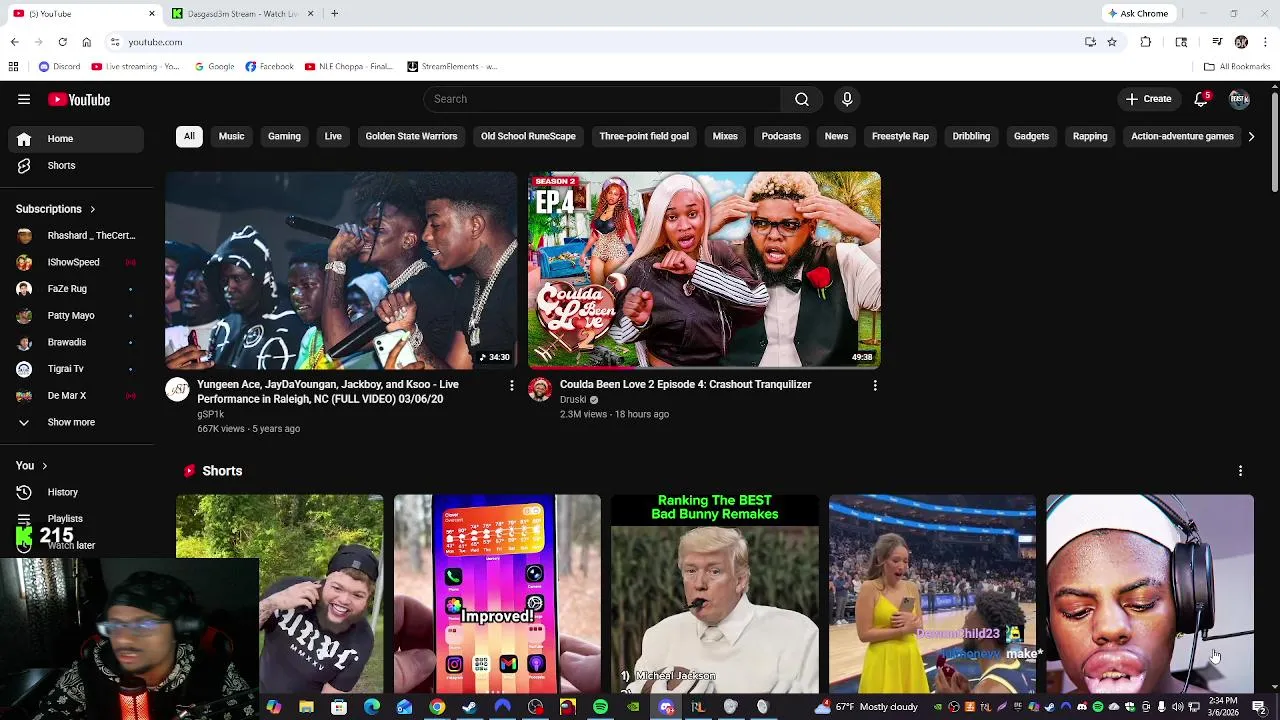1280x720 pixels.
Task: Click Ask Chrome button
Action: coord(1138,13)
